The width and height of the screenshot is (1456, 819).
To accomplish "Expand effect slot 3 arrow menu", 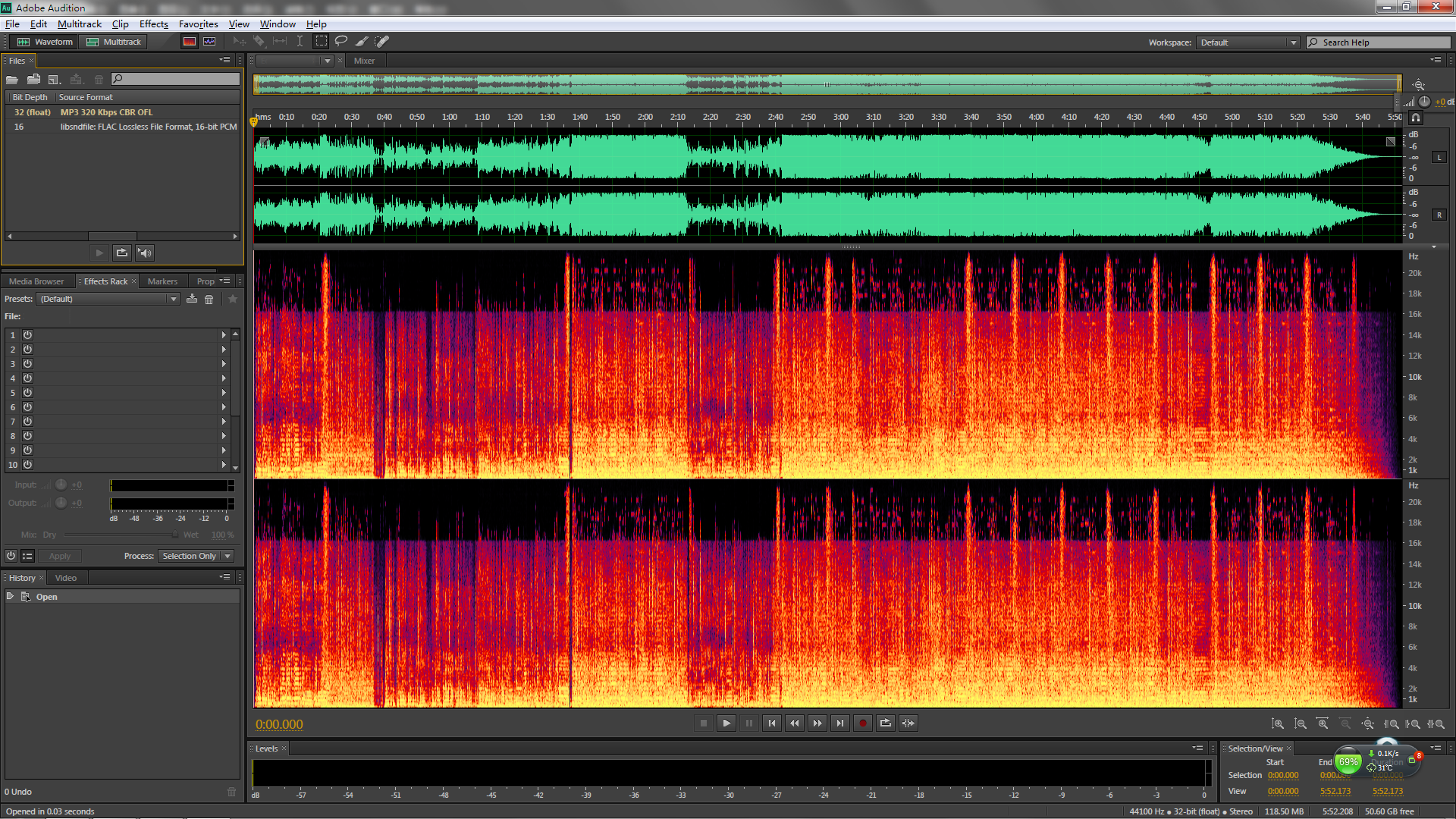I will click(x=224, y=363).
